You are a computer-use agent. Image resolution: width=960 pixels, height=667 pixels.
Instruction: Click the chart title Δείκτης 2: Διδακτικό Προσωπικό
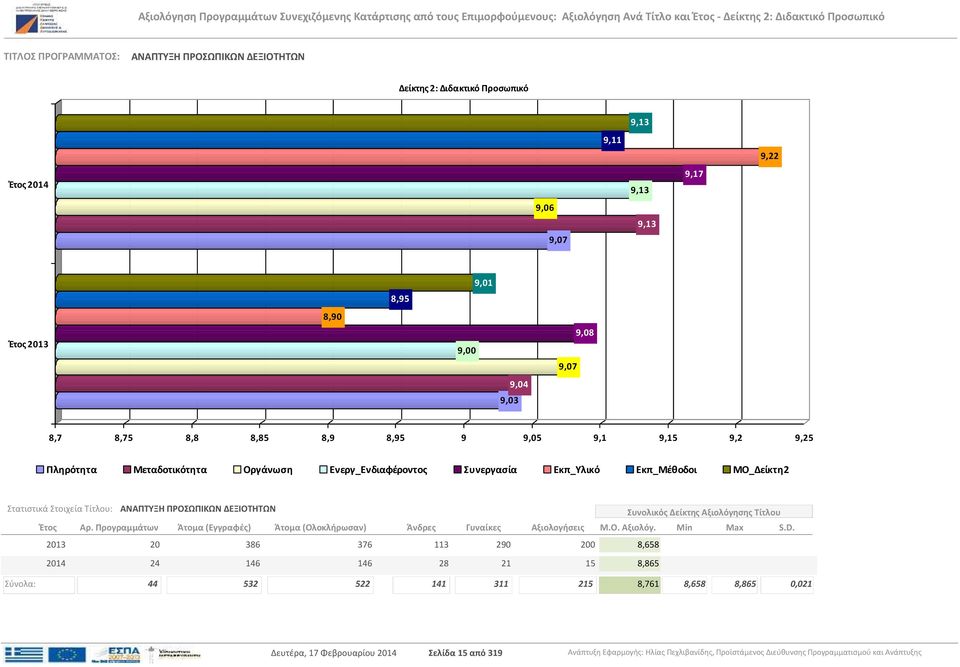463,88
